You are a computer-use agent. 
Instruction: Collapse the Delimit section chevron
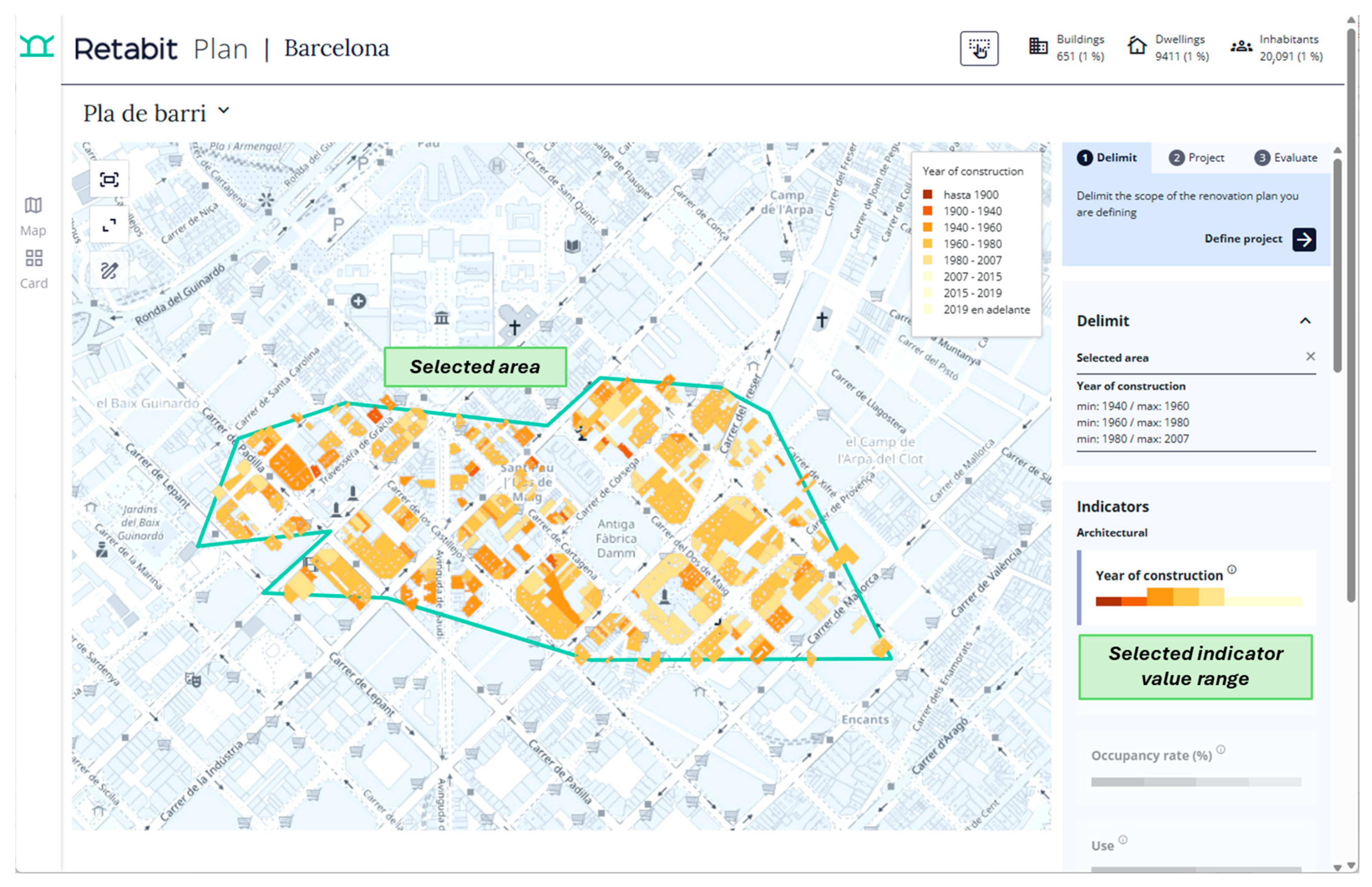[1304, 321]
